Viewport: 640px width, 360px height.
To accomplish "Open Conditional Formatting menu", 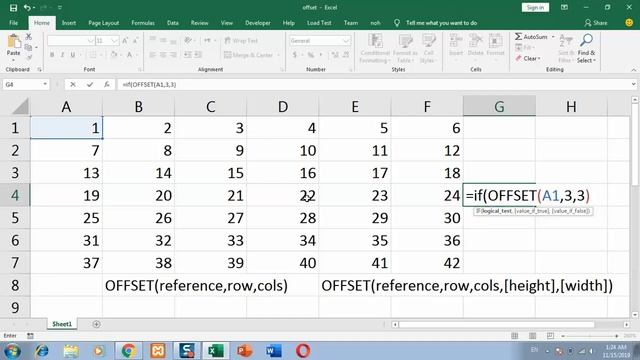I will point(375,48).
